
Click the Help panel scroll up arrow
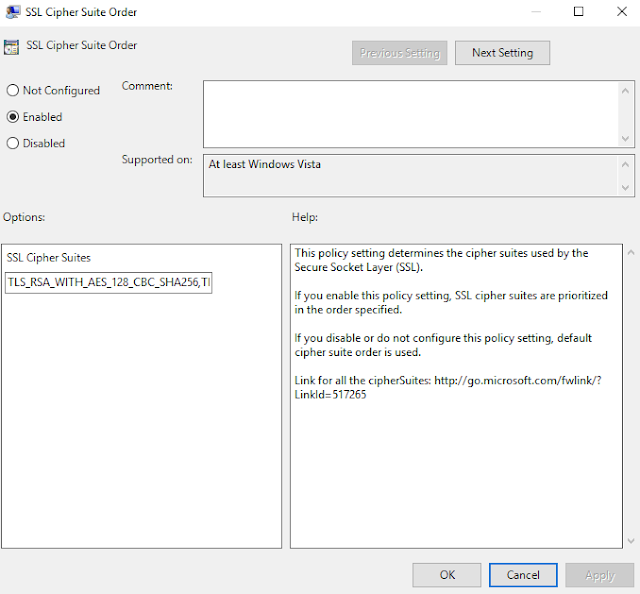point(631,253)
